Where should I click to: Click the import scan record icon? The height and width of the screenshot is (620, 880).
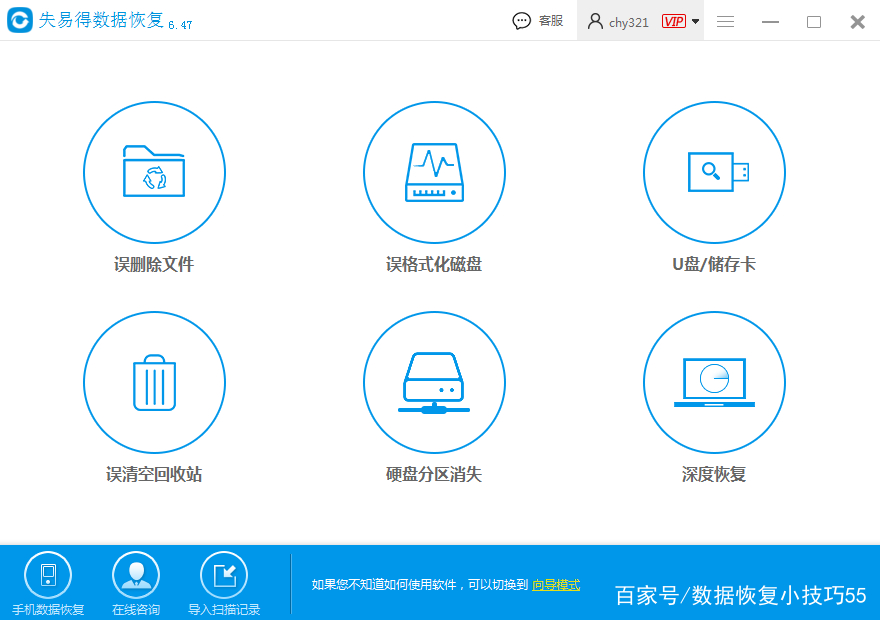click(224, 575)
